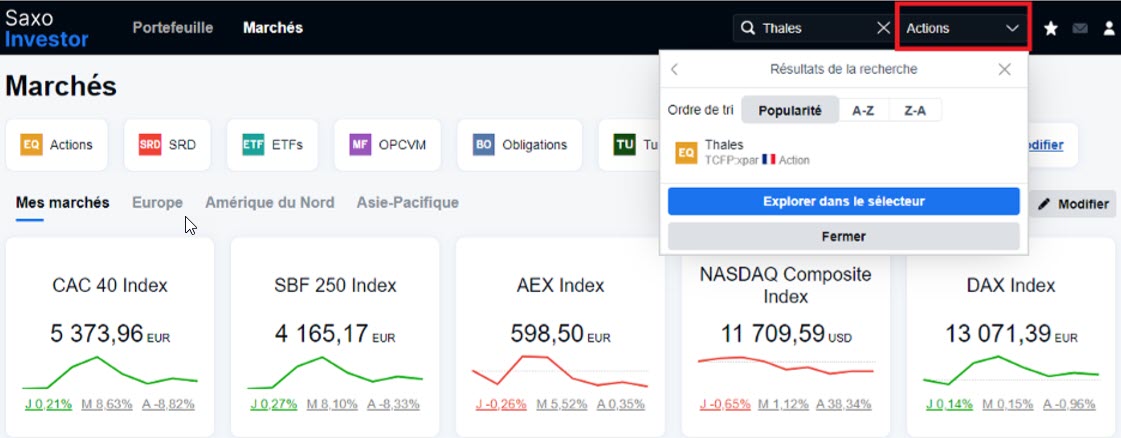Select AEX A 0,35% period
Viewport: 1121px width, 438px height.
tap(619, 404)
